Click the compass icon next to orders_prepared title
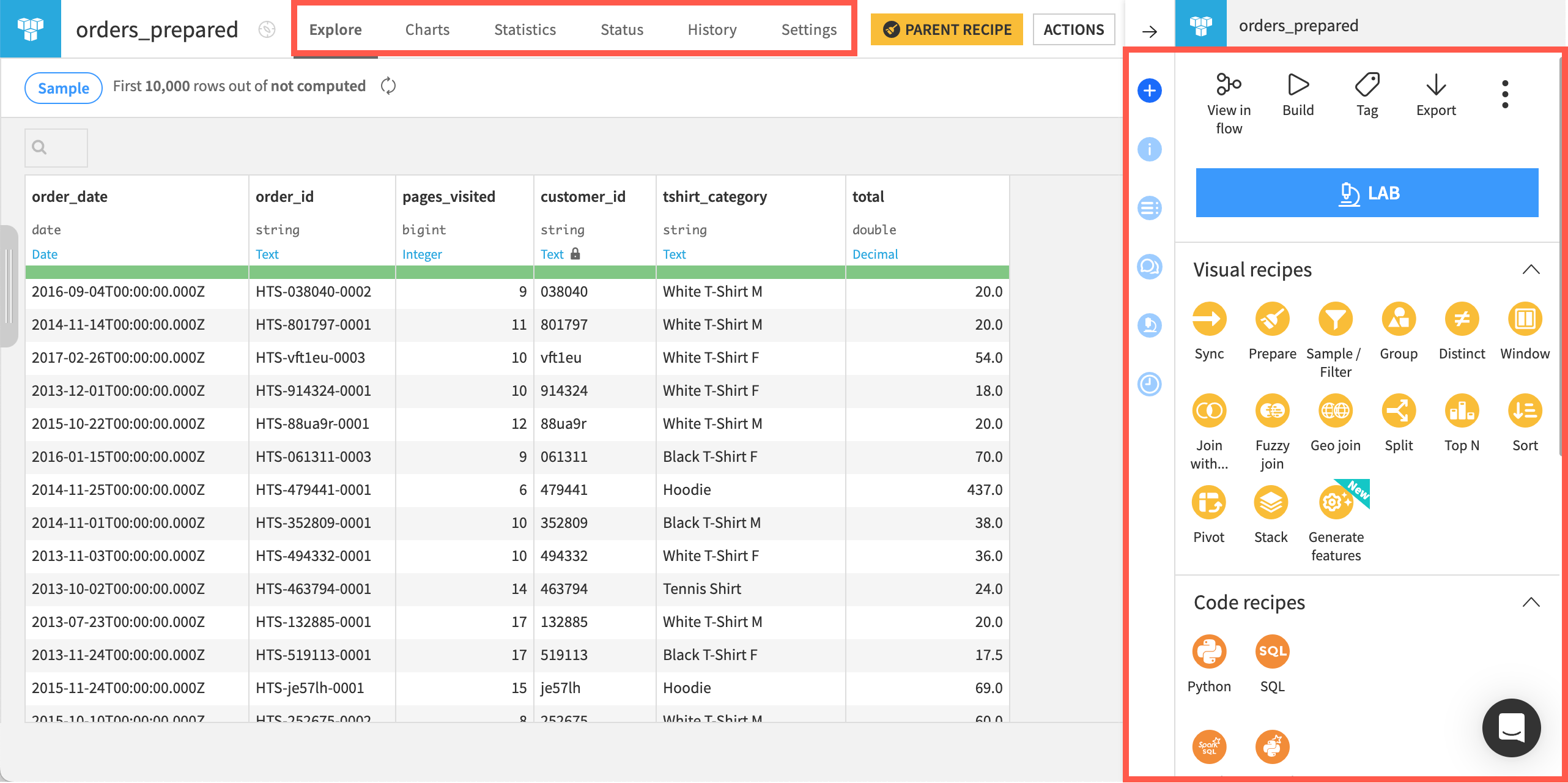Screen dimensions: 1568x783 pos(267,29)
